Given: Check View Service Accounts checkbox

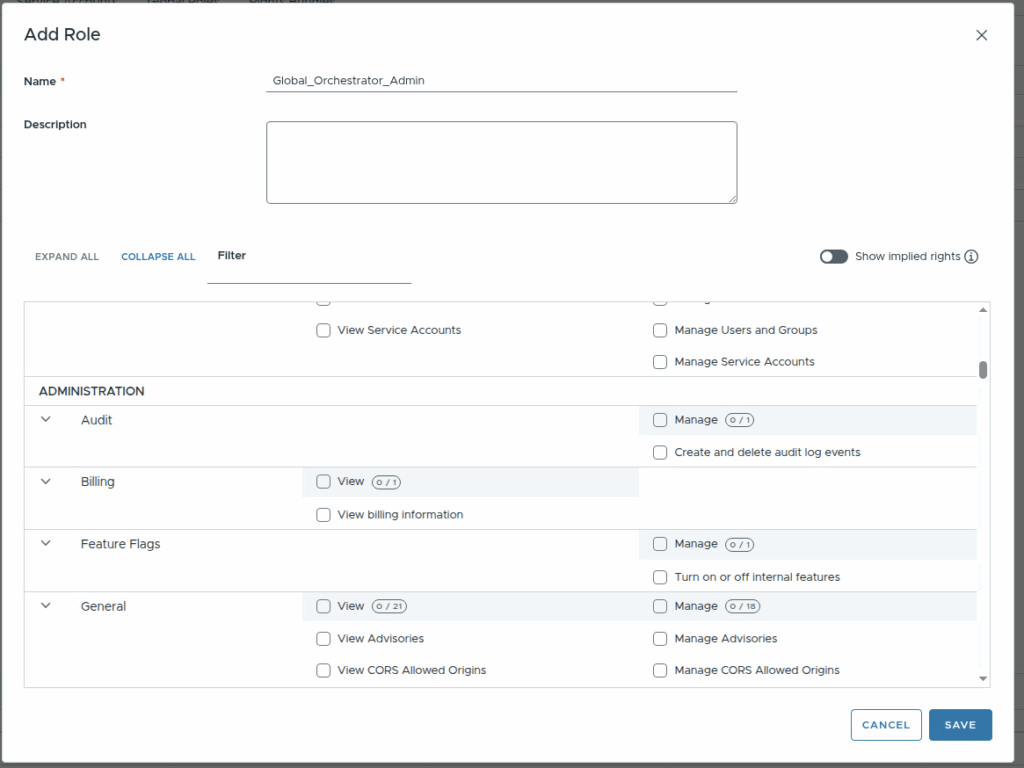Looking at the screenshot, I should pyautogui.click(x=323, y=330).
